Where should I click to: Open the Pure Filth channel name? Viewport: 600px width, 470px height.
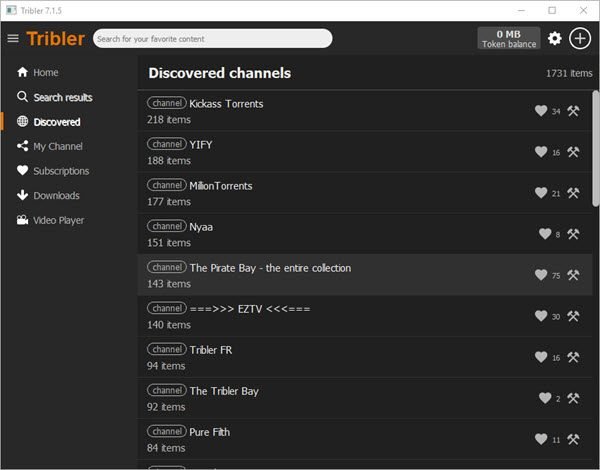210,432
